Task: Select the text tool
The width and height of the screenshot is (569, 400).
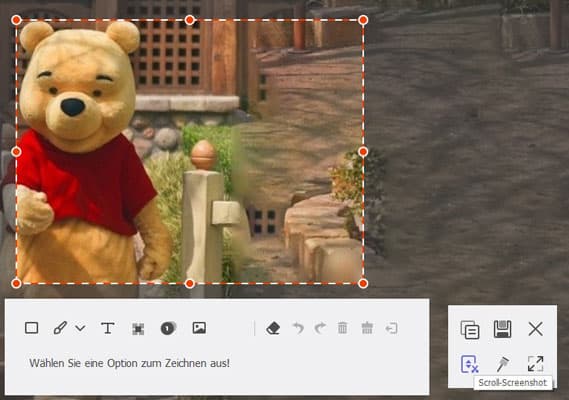Action: tap(107, 328)
